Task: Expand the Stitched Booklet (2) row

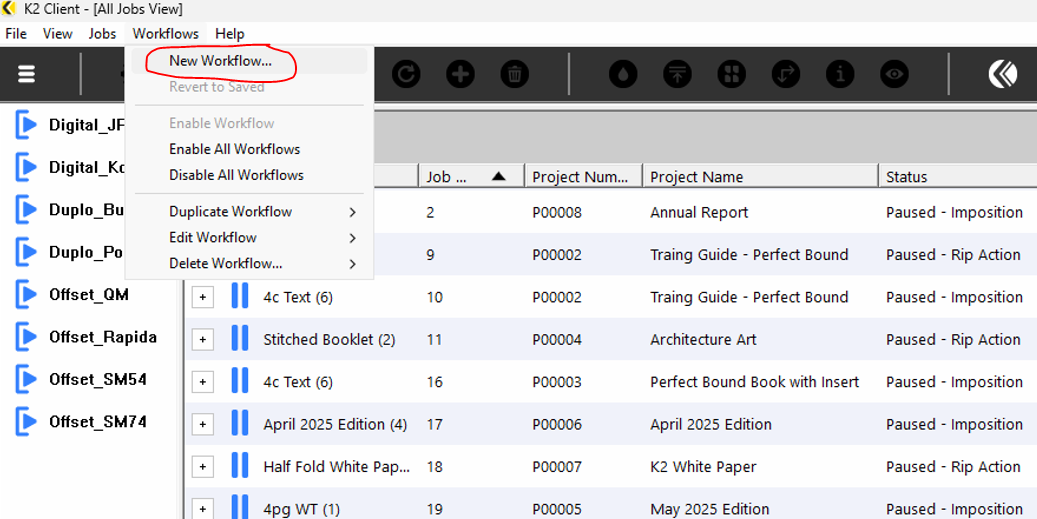Action: tap(202, 340)
